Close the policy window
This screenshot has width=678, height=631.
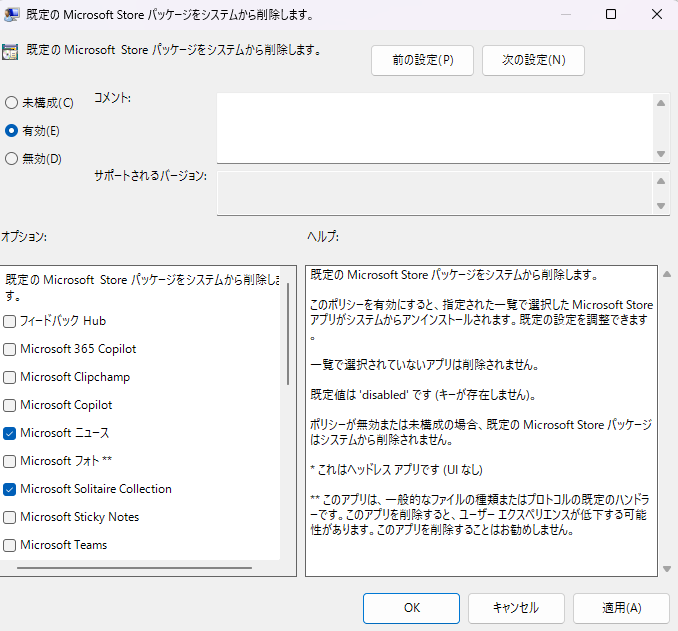click(657, 14)
